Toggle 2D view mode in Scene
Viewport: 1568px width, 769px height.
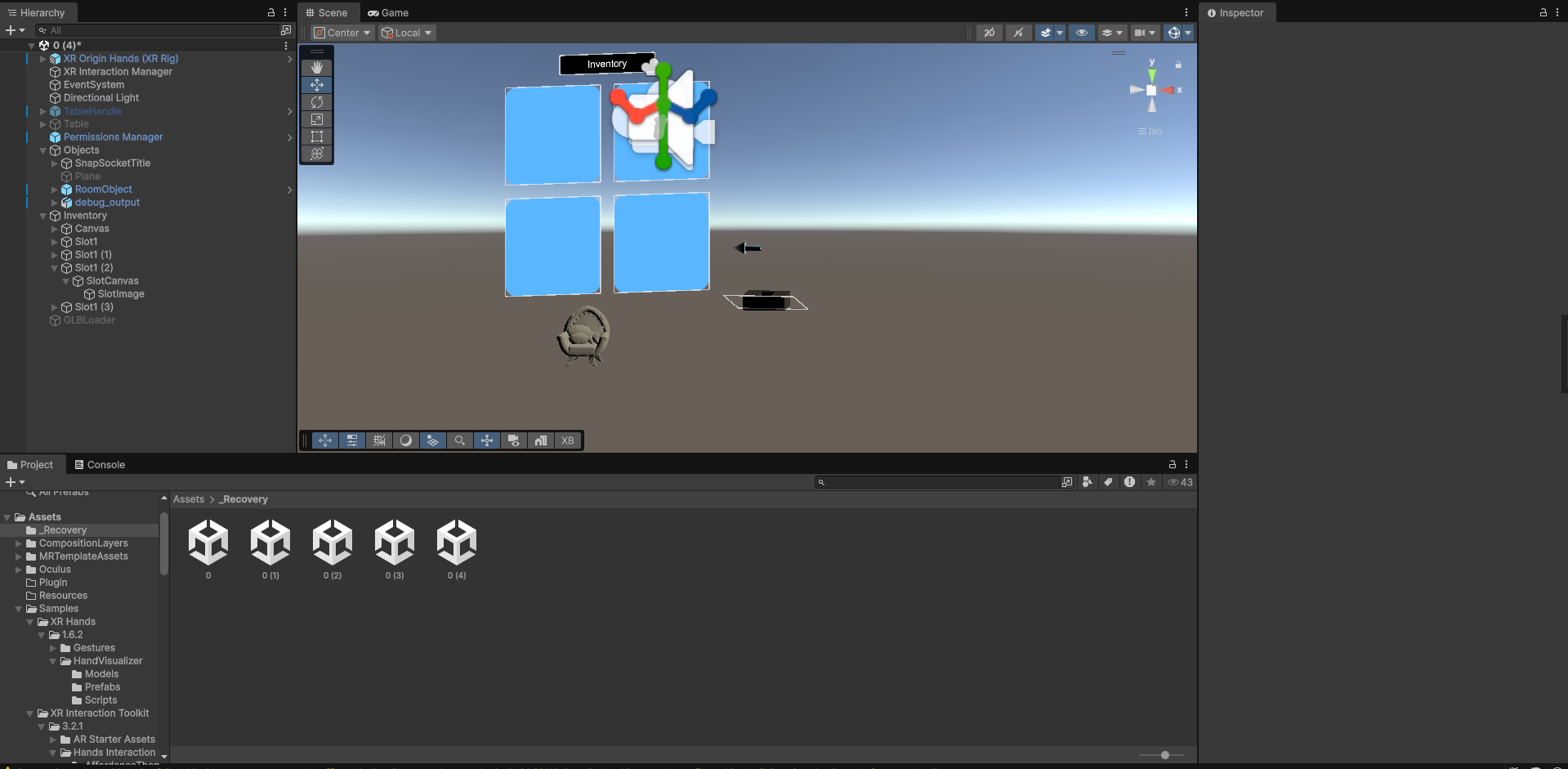point(989,33)
